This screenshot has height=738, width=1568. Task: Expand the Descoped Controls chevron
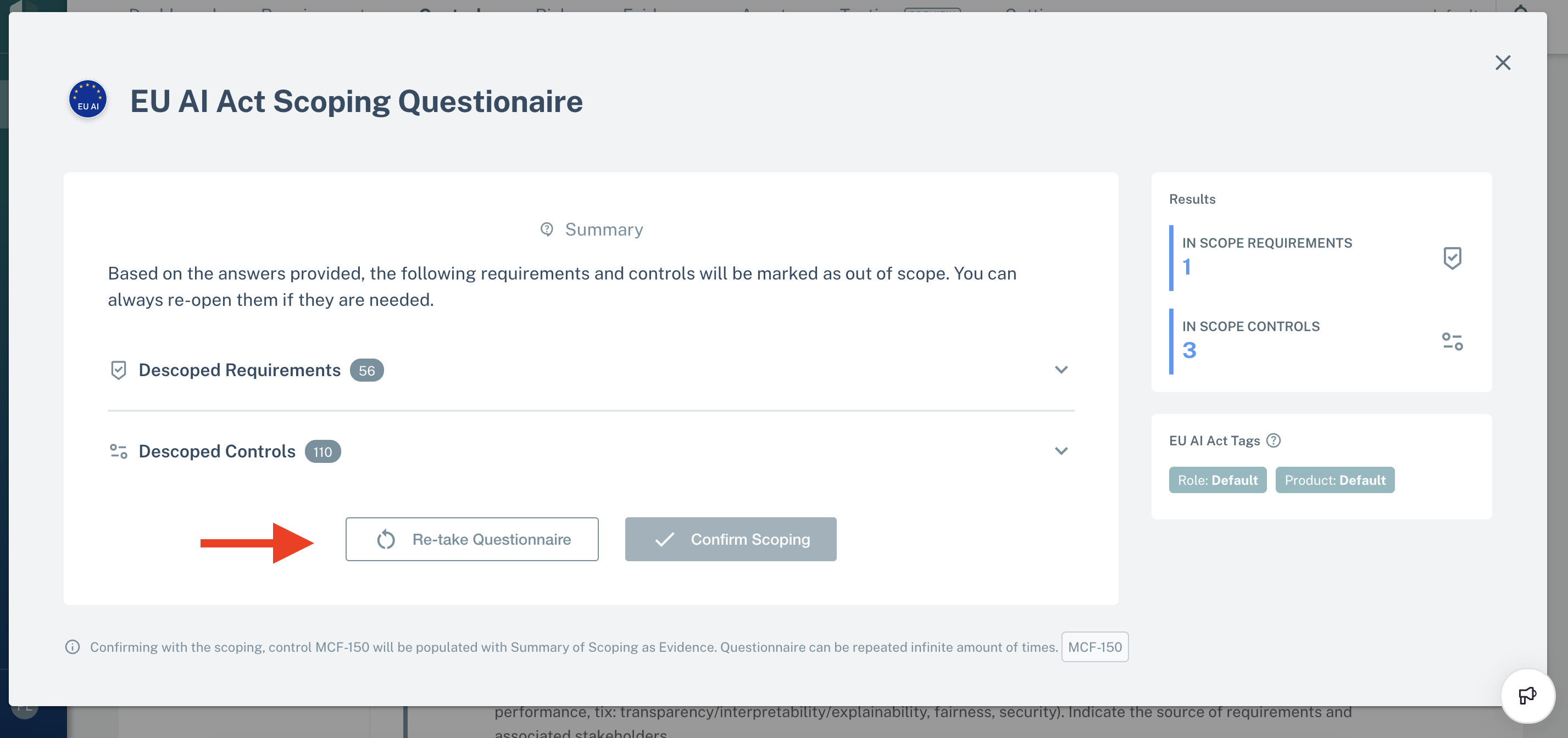(x=1061, y=451)
